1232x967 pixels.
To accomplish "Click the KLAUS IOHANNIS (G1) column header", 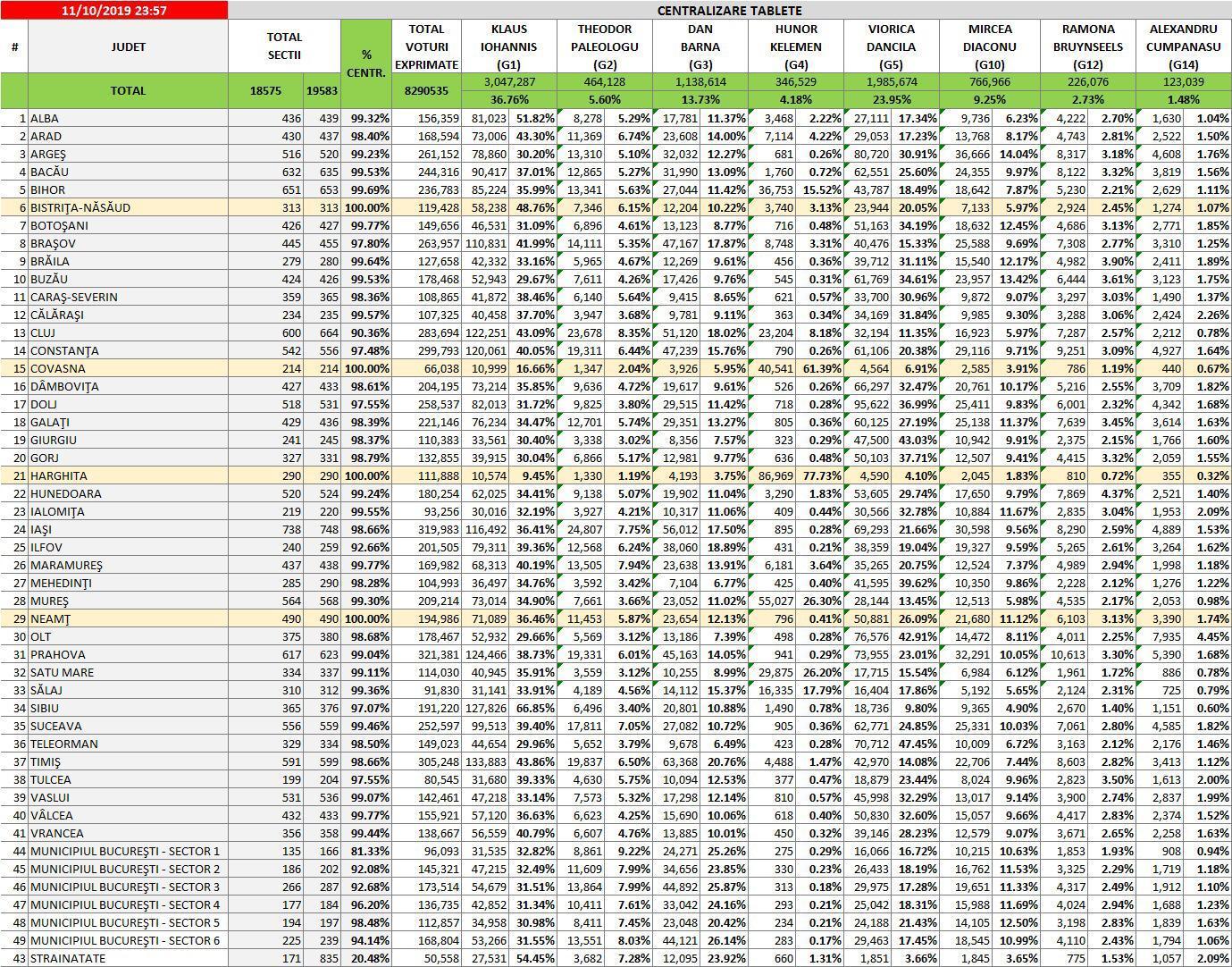I will [x=509, y=46].
